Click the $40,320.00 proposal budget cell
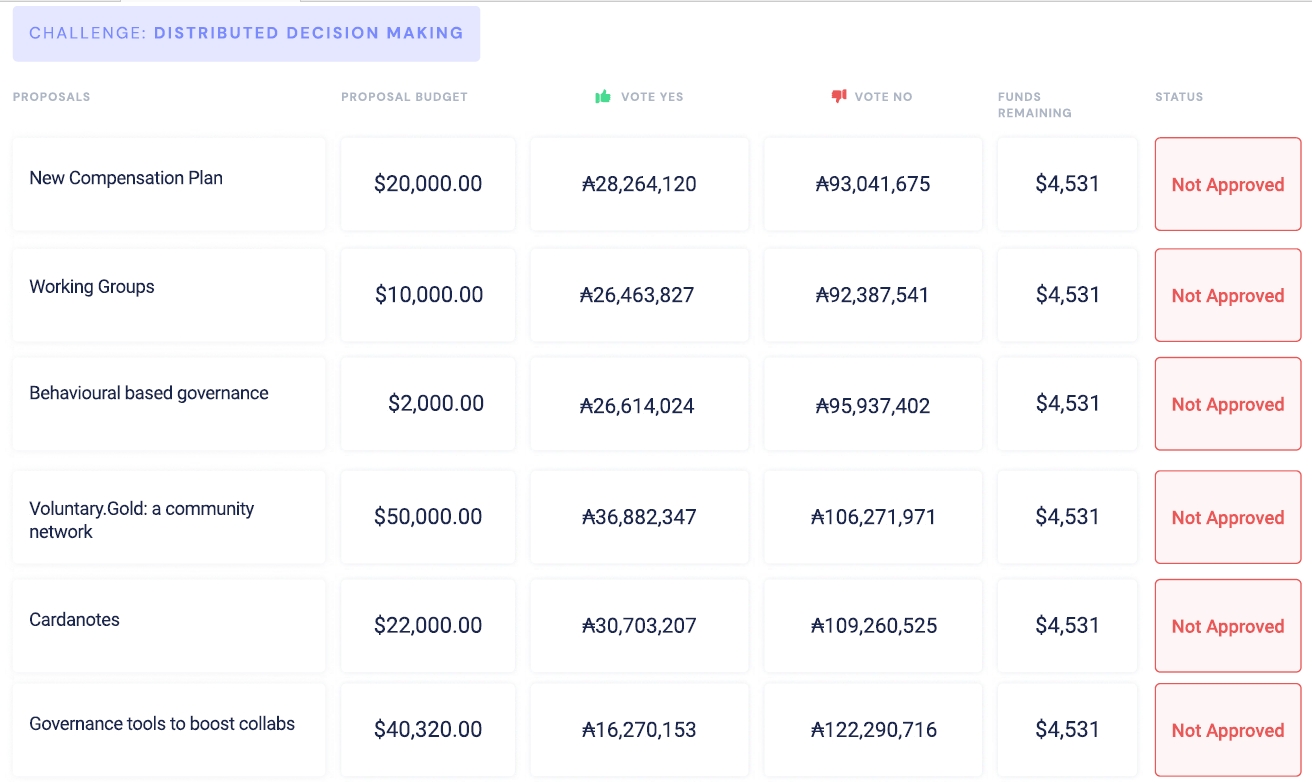This screenshot has width=1312, height=782. coord(428,730)
